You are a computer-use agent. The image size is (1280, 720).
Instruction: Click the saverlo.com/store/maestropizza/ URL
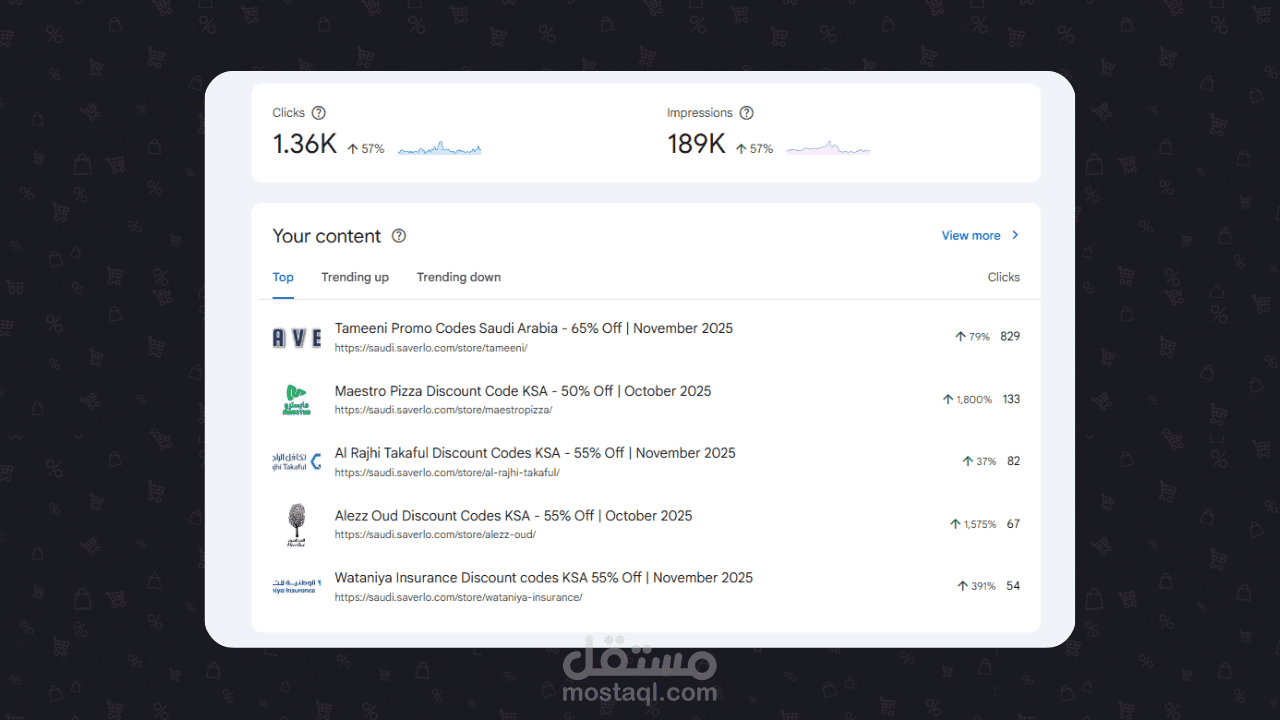pyautogui.click(x=443, y=410)
